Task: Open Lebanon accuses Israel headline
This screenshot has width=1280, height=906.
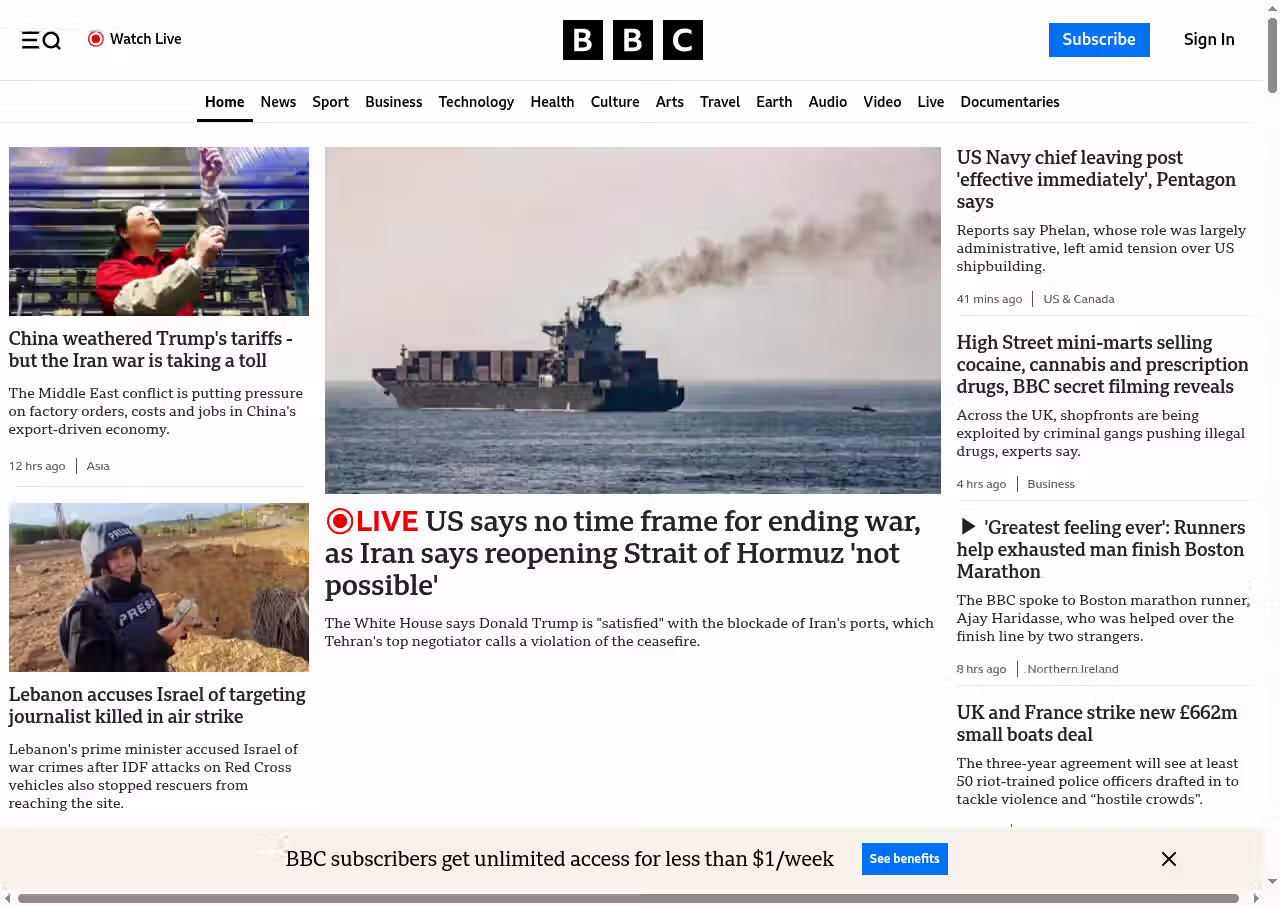Action: [x=157, y=705]
